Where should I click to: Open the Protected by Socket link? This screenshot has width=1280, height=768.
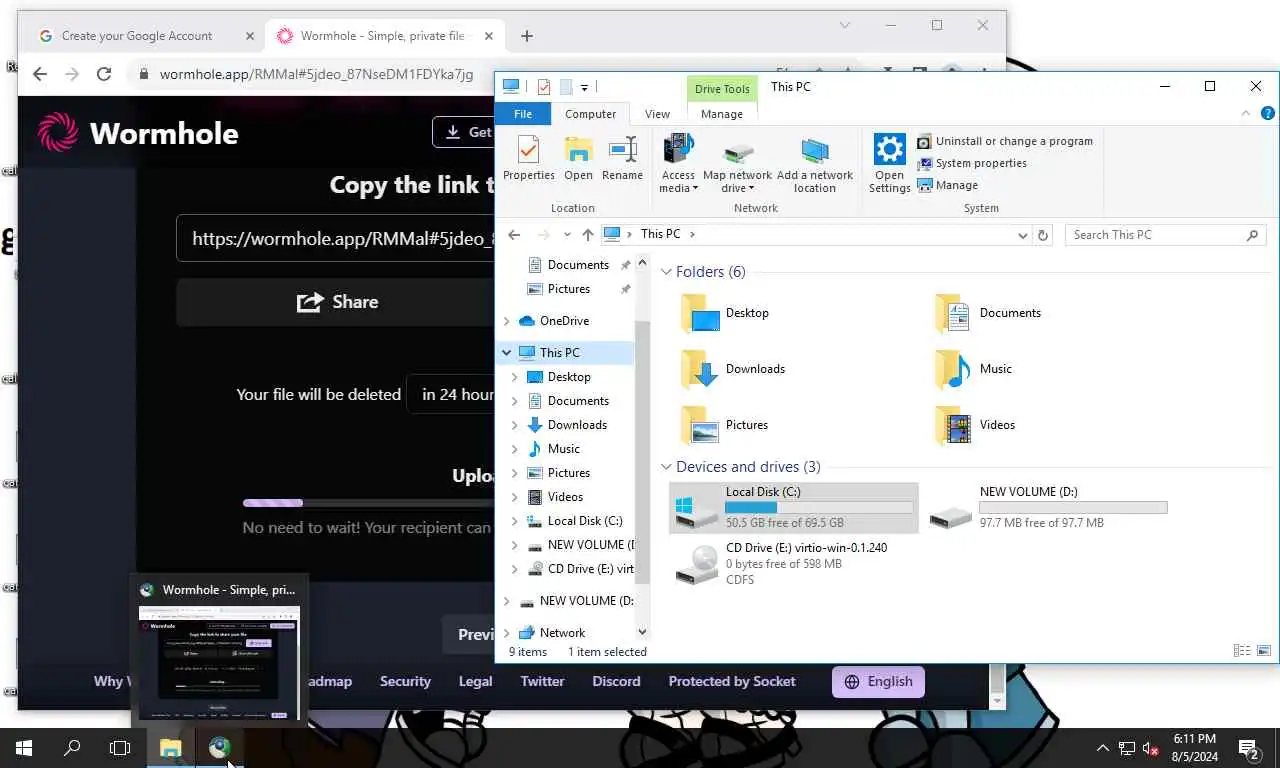pyautogui.click(x=732, y=682)
